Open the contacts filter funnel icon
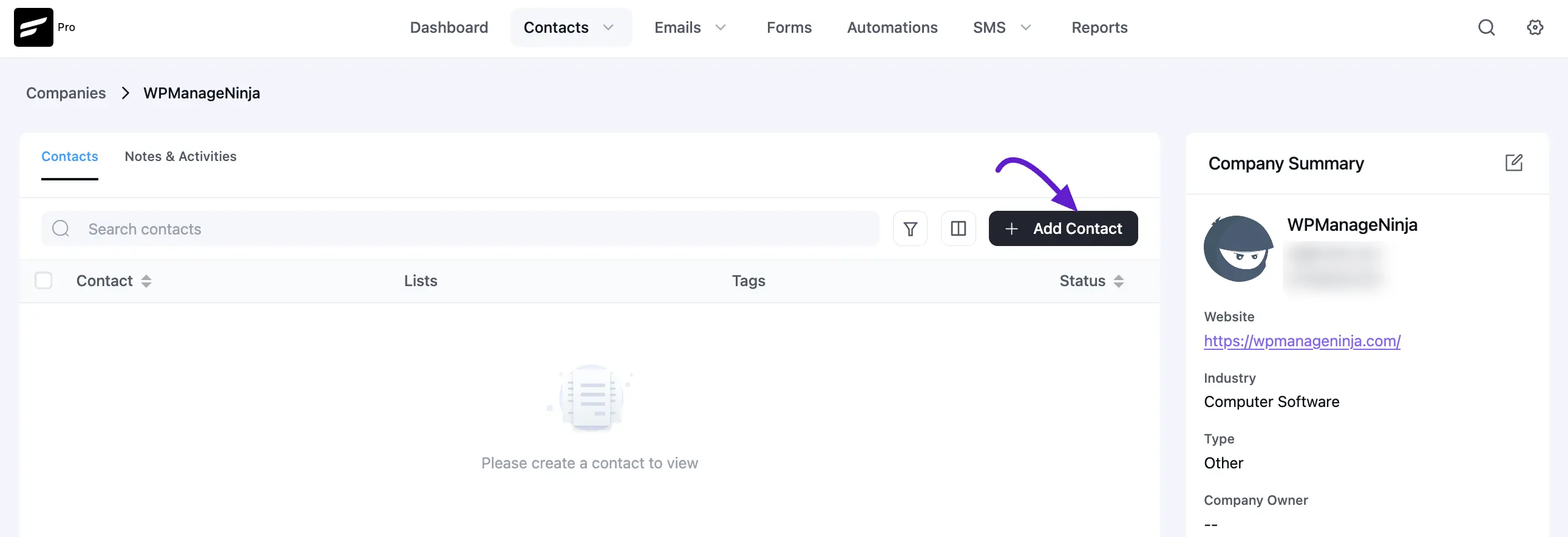Viewport: 1568px width, 537px height. coord(910,229)
